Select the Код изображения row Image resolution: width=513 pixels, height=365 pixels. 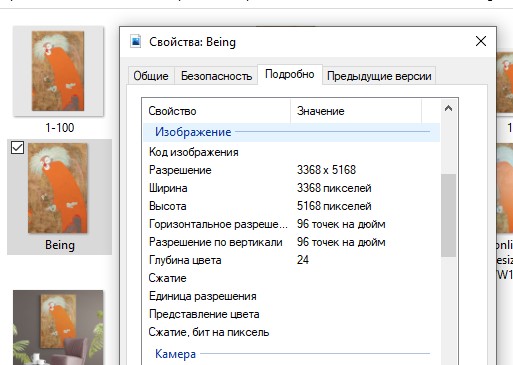coord(292,152)
